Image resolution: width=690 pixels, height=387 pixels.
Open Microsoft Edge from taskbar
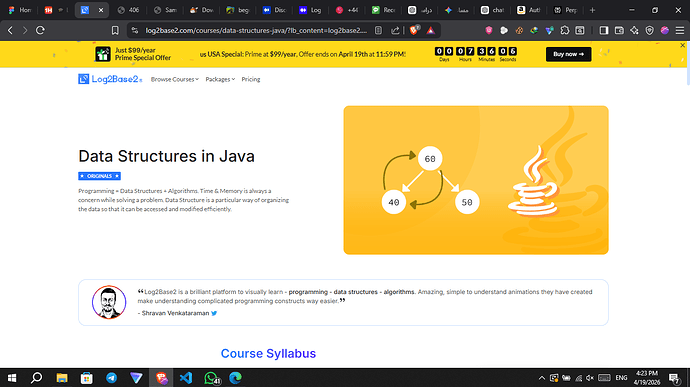pos(235,378)
